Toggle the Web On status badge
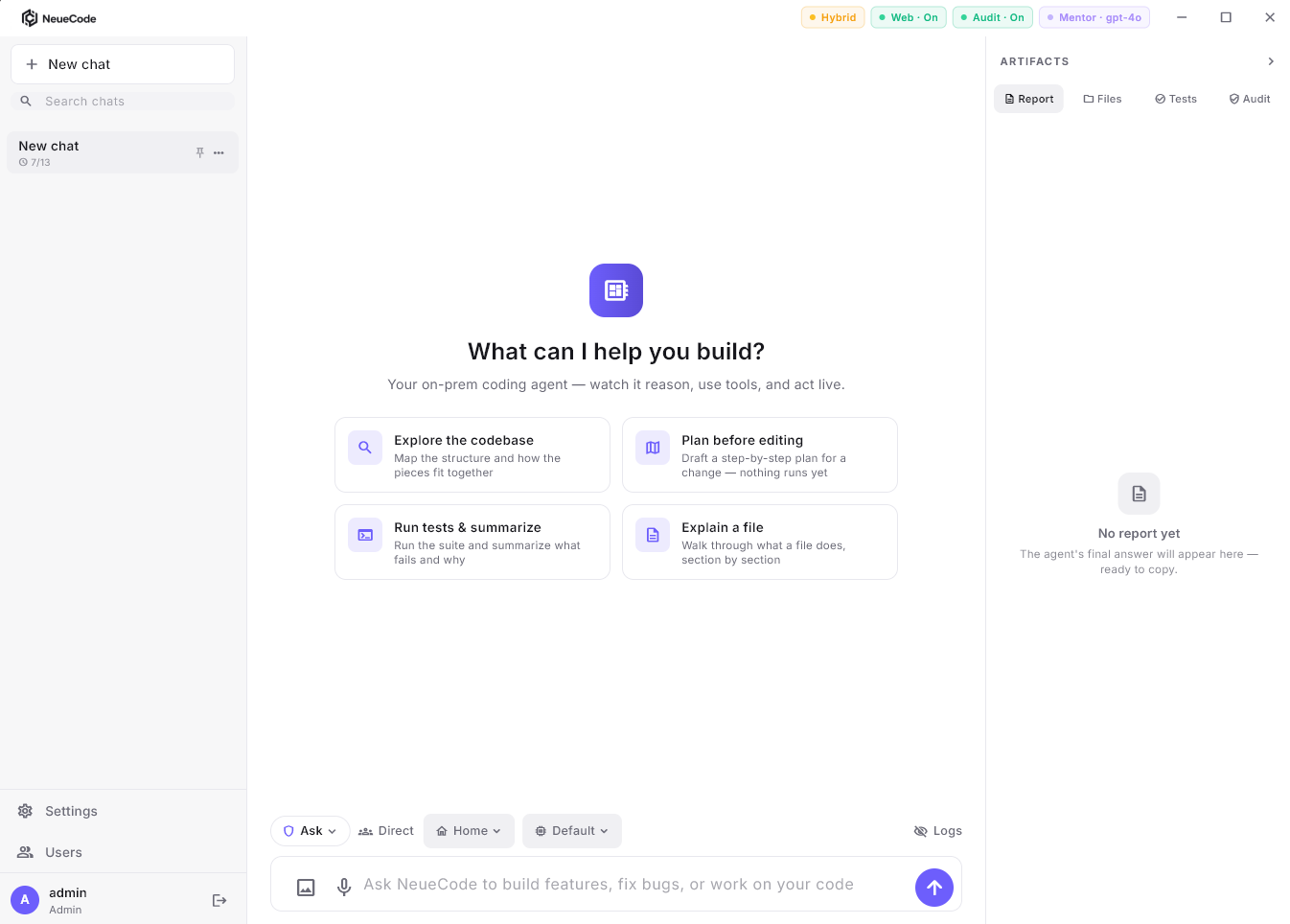The image size is (1290, 924). [x=909, y=17]
